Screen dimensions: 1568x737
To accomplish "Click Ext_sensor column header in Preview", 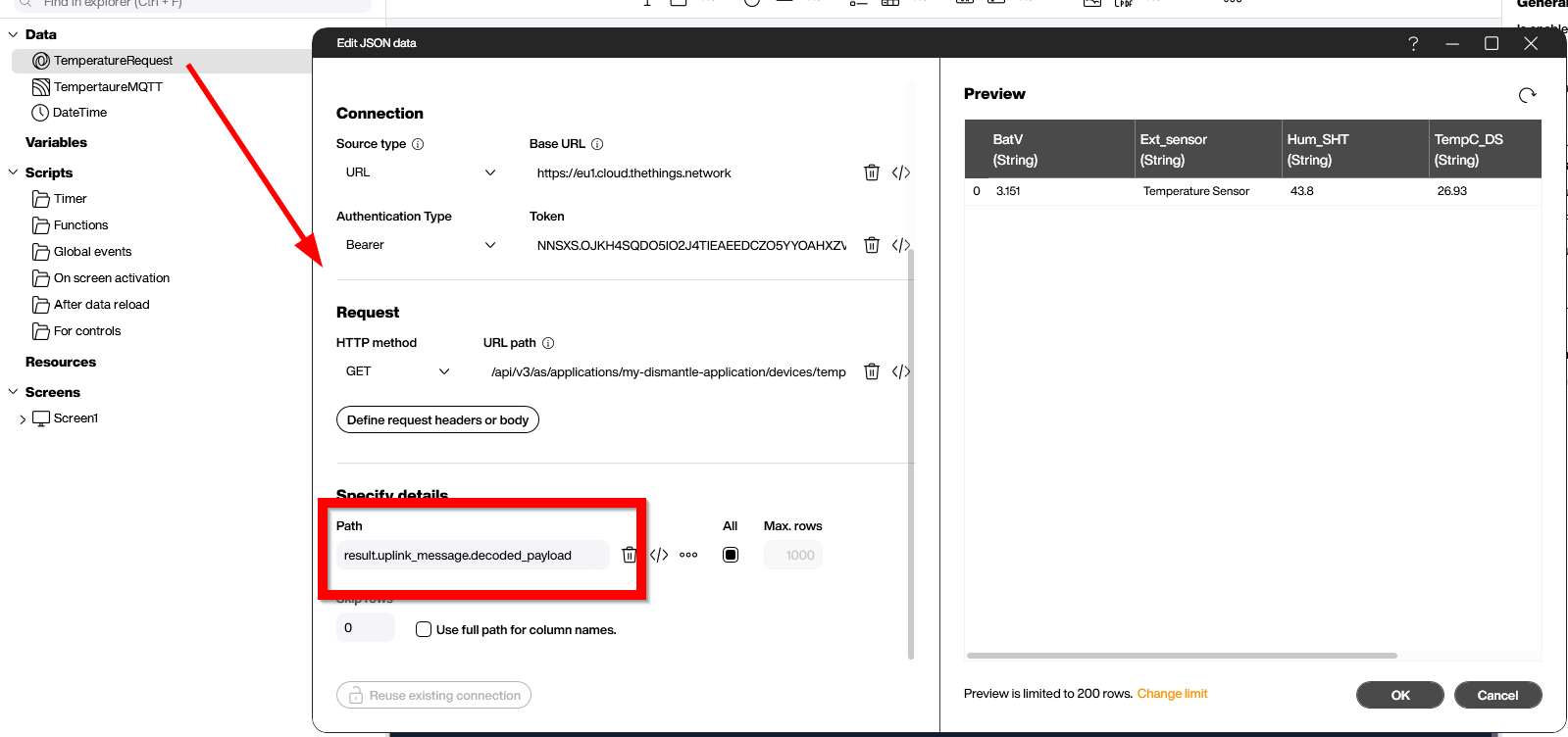I will tap(1209, 149).
